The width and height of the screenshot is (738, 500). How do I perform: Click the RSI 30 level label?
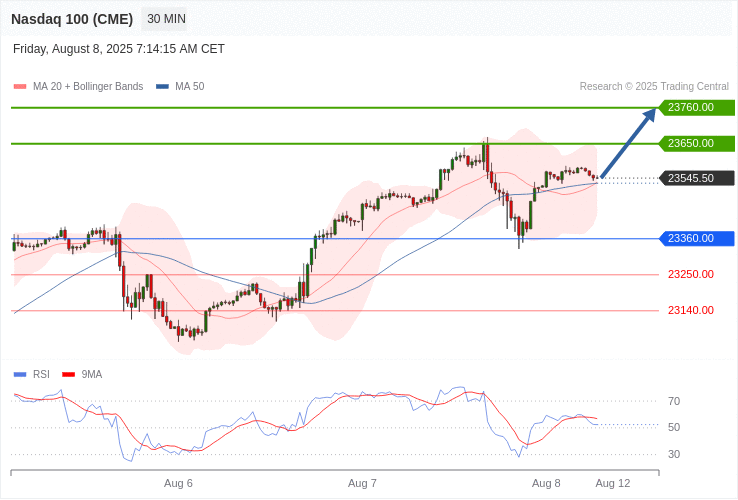(674, 454)
